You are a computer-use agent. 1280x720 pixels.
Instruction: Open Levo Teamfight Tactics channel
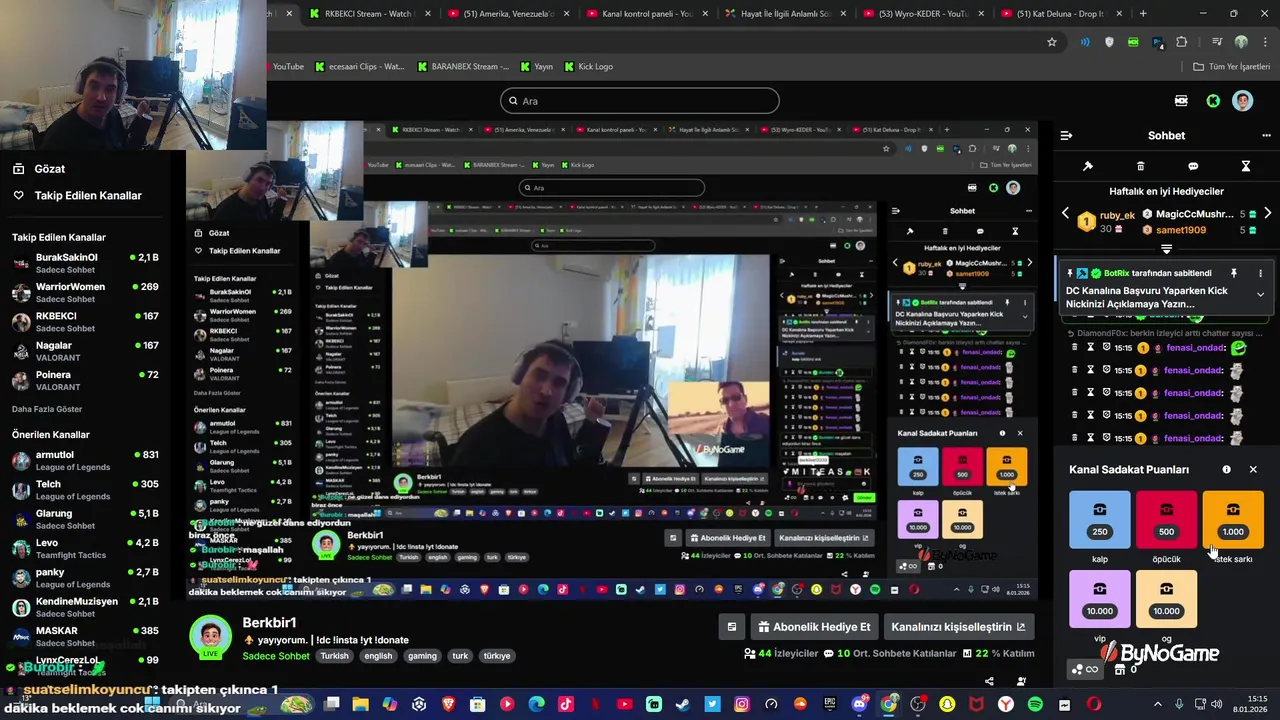click(x=85, y=548)
